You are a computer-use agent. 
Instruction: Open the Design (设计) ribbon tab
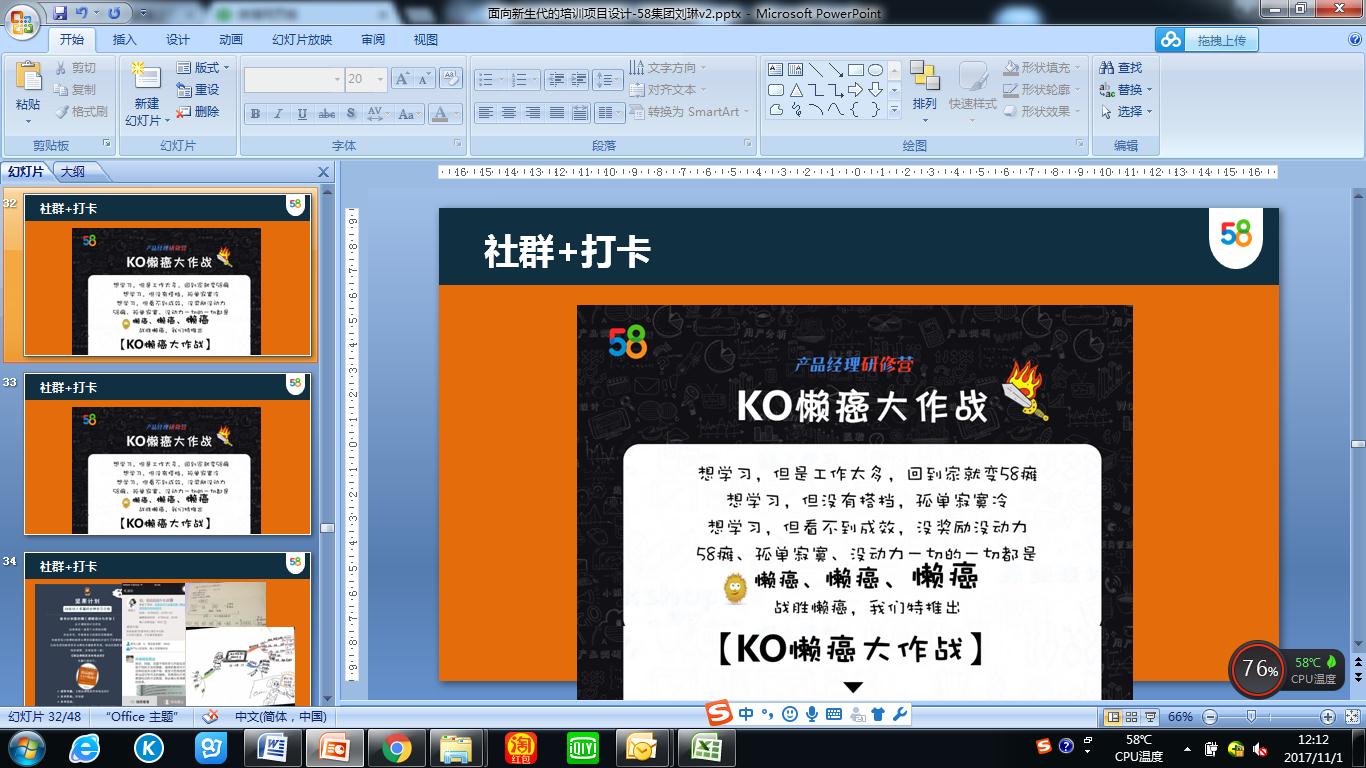coord(178,40)
